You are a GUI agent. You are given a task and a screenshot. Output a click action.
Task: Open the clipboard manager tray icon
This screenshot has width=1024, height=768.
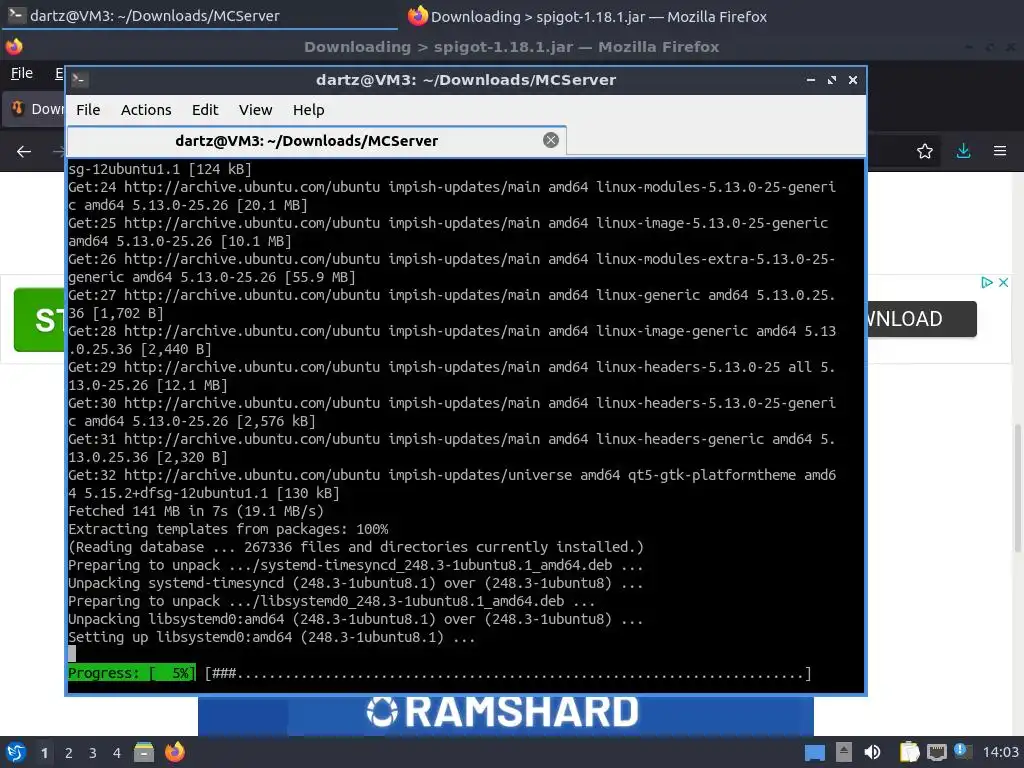click(909, 752)
